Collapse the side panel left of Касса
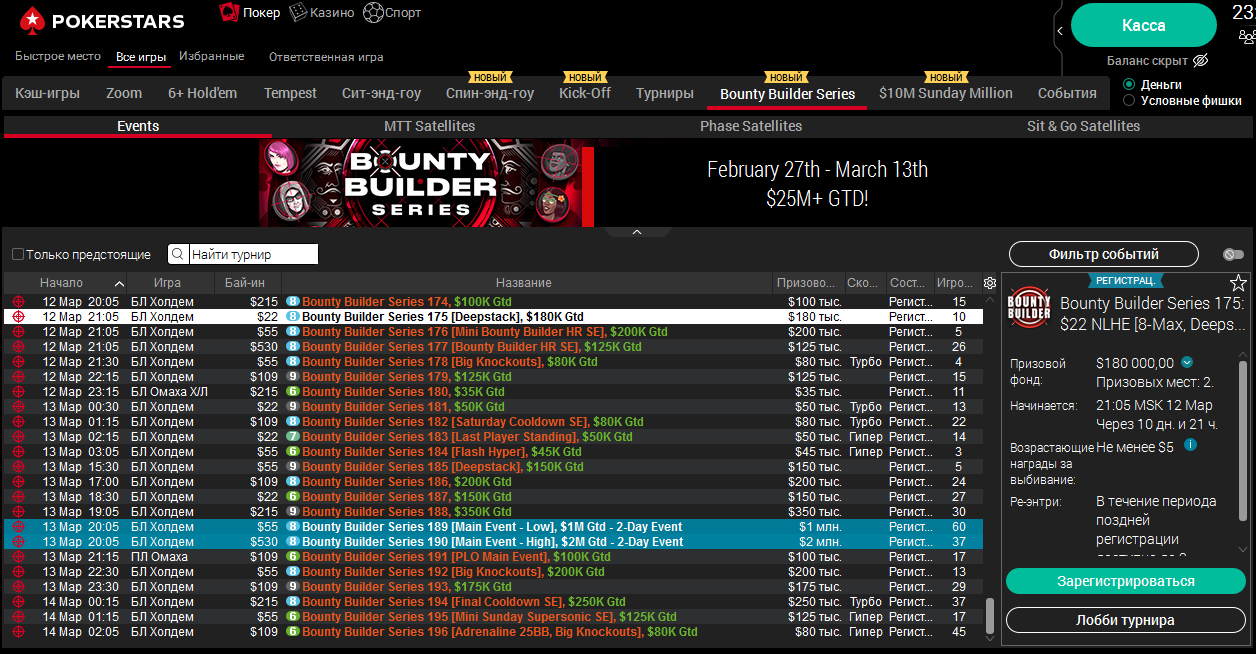The height and width of the screenshot is (654, 1256). pyautogui.click(x=1060, y=32)
